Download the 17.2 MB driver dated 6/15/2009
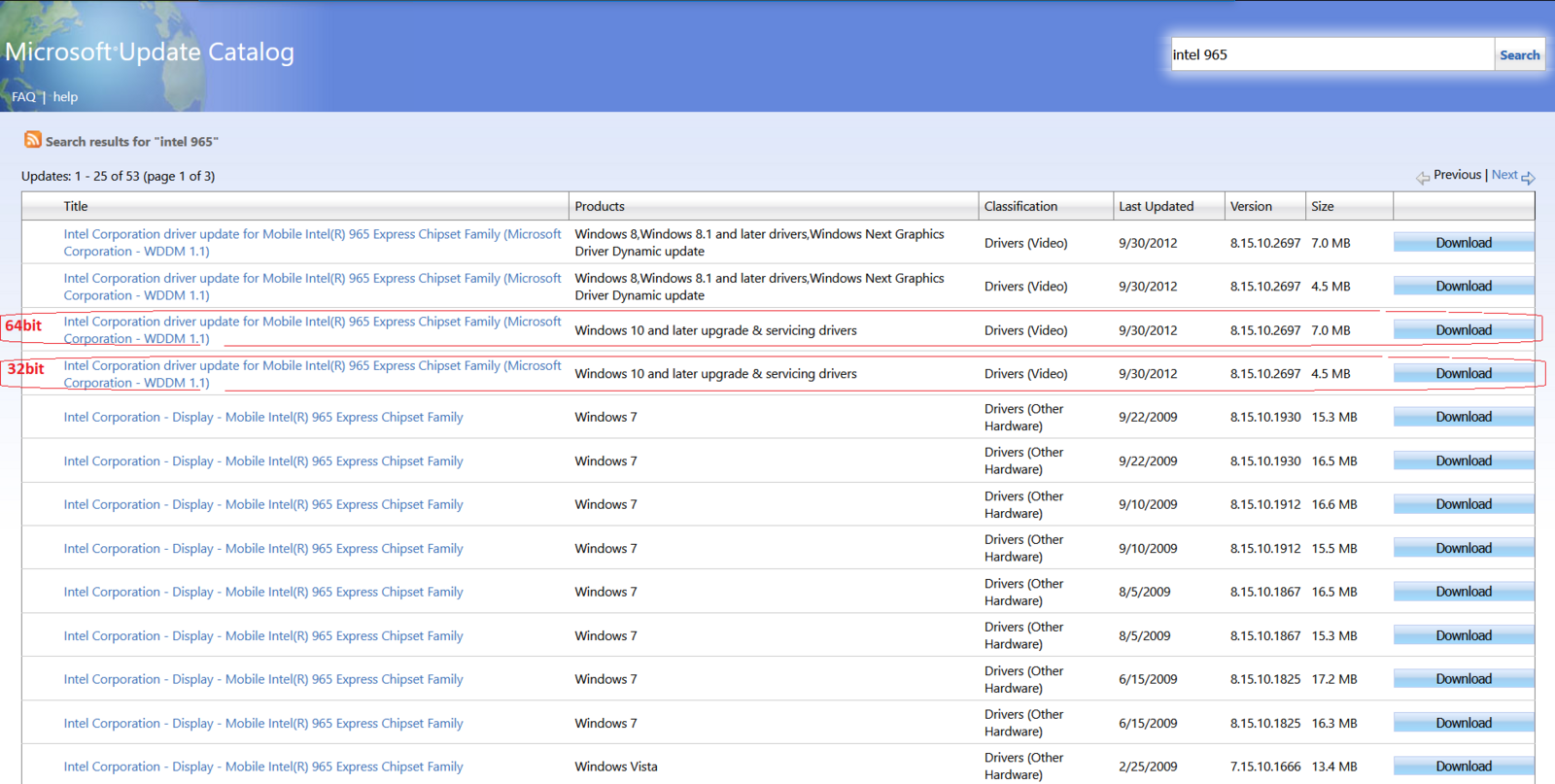Image resolution: width=1555 pixels, height=784 pixels. (x=1464, y=679)
